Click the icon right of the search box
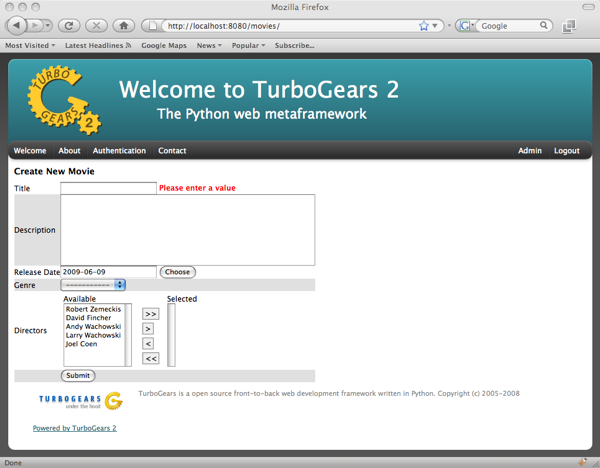This screenshot has height=468, width=600. [x=569, y=26]
